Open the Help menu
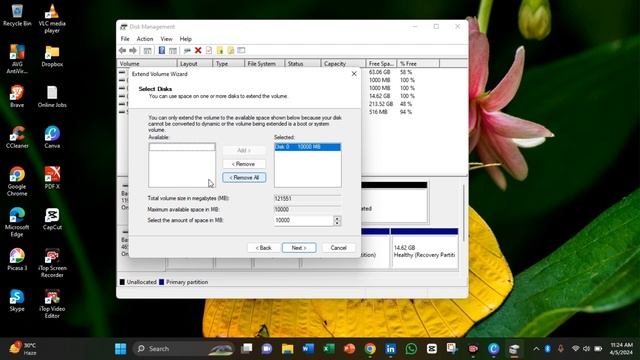The height and width of the screenshot is (360, 640). pos(185,39)
